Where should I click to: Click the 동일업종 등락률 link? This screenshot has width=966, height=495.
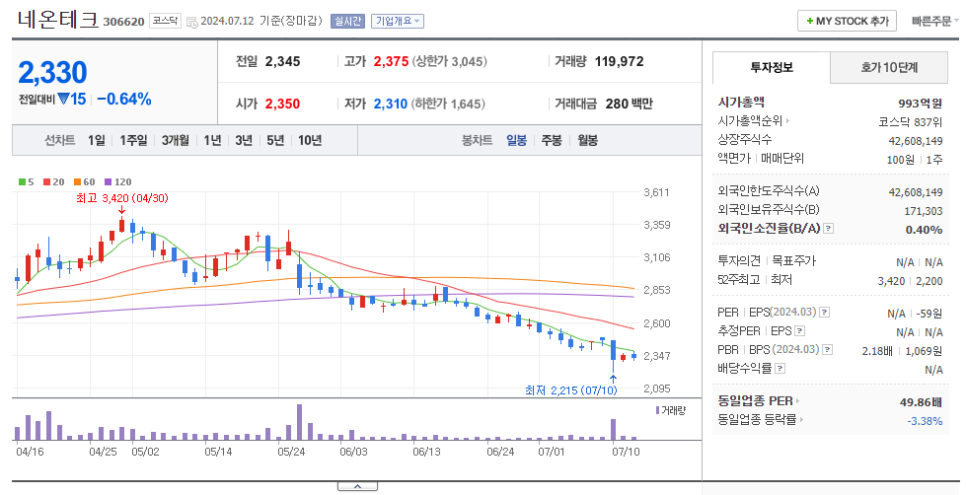[x=760, y=420]
